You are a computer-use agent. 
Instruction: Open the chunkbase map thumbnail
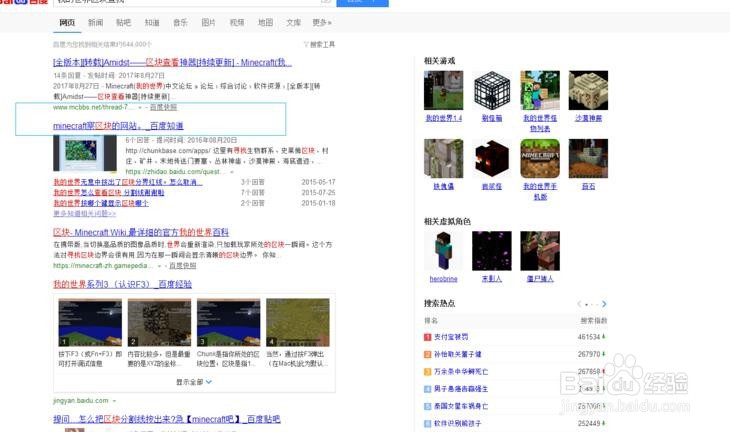85,153
